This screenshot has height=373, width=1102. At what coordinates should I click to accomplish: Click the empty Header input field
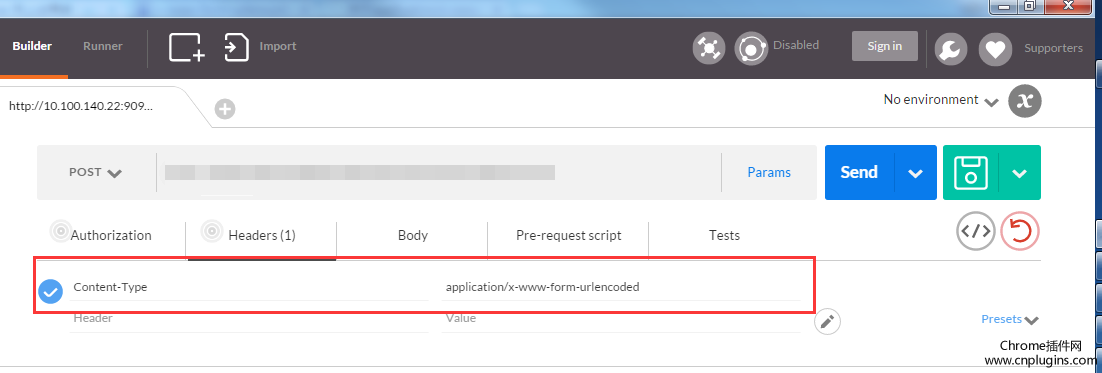point(249,318)
